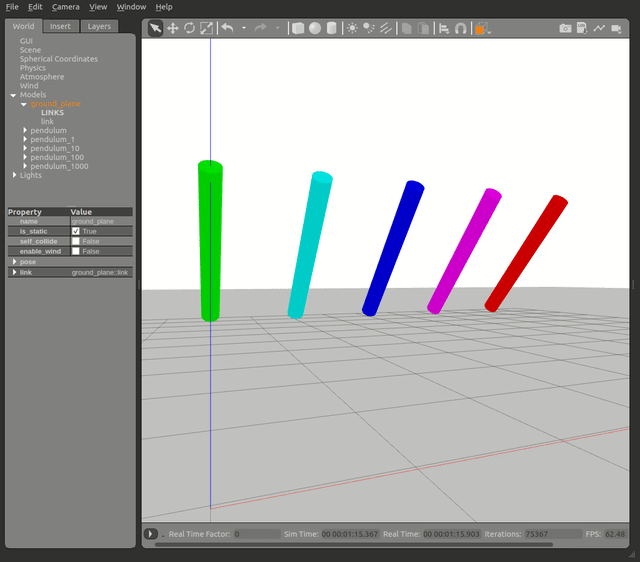Screen dimensions: 640x562
Task: Open the log data recording icon
Action: [582, 28]
